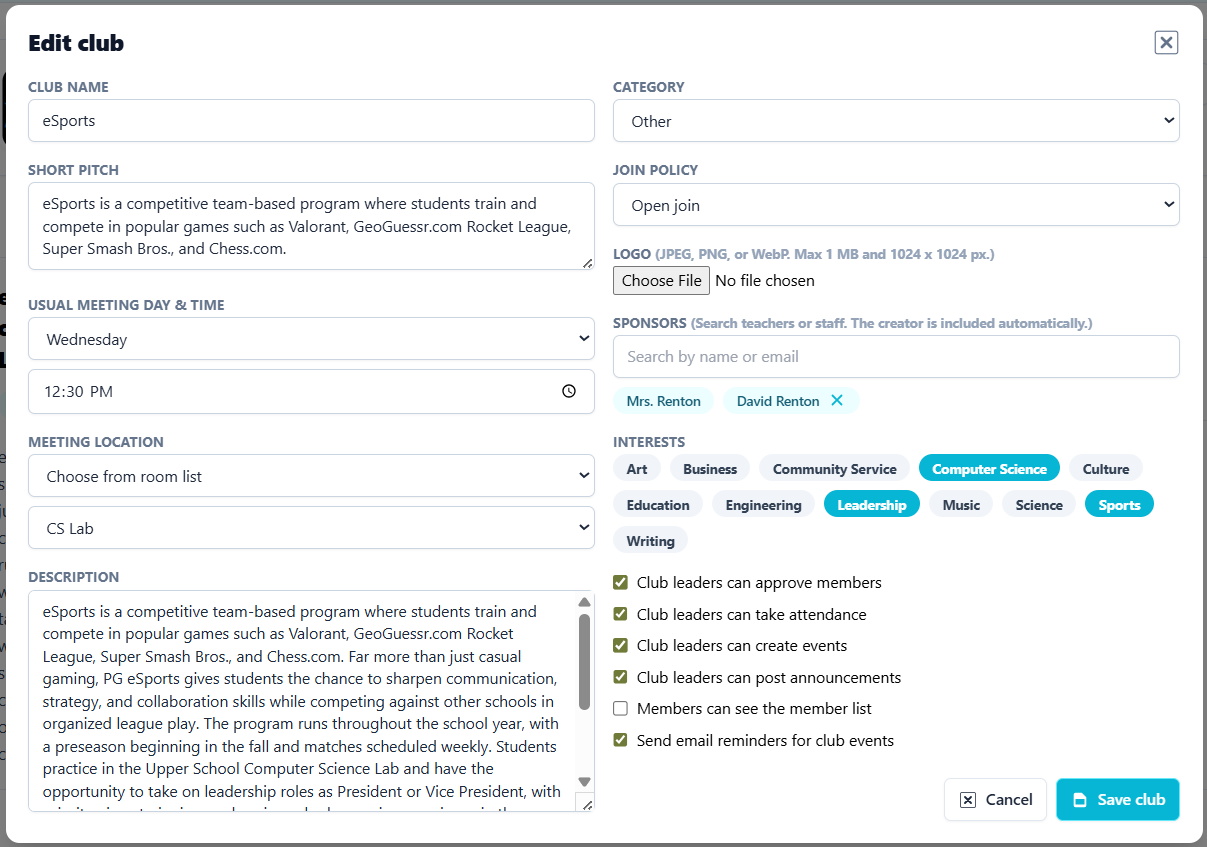Click the Mrs. Renton sponsor chip
Screen dimensions: 1207x847
tap(664, 401)
